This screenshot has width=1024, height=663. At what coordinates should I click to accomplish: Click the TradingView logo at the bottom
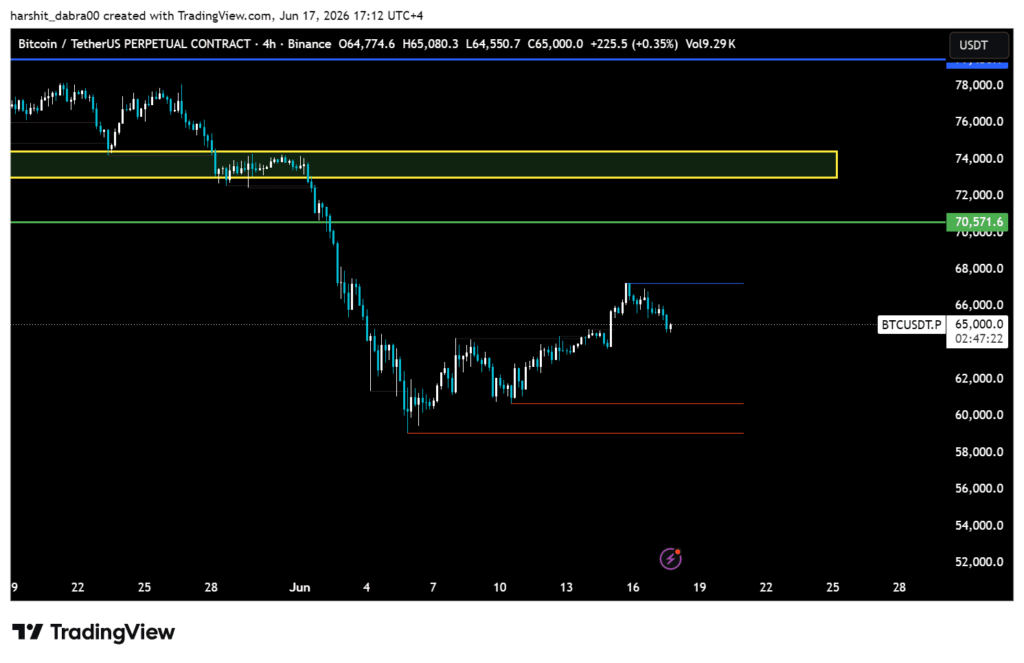coord(93,632)
